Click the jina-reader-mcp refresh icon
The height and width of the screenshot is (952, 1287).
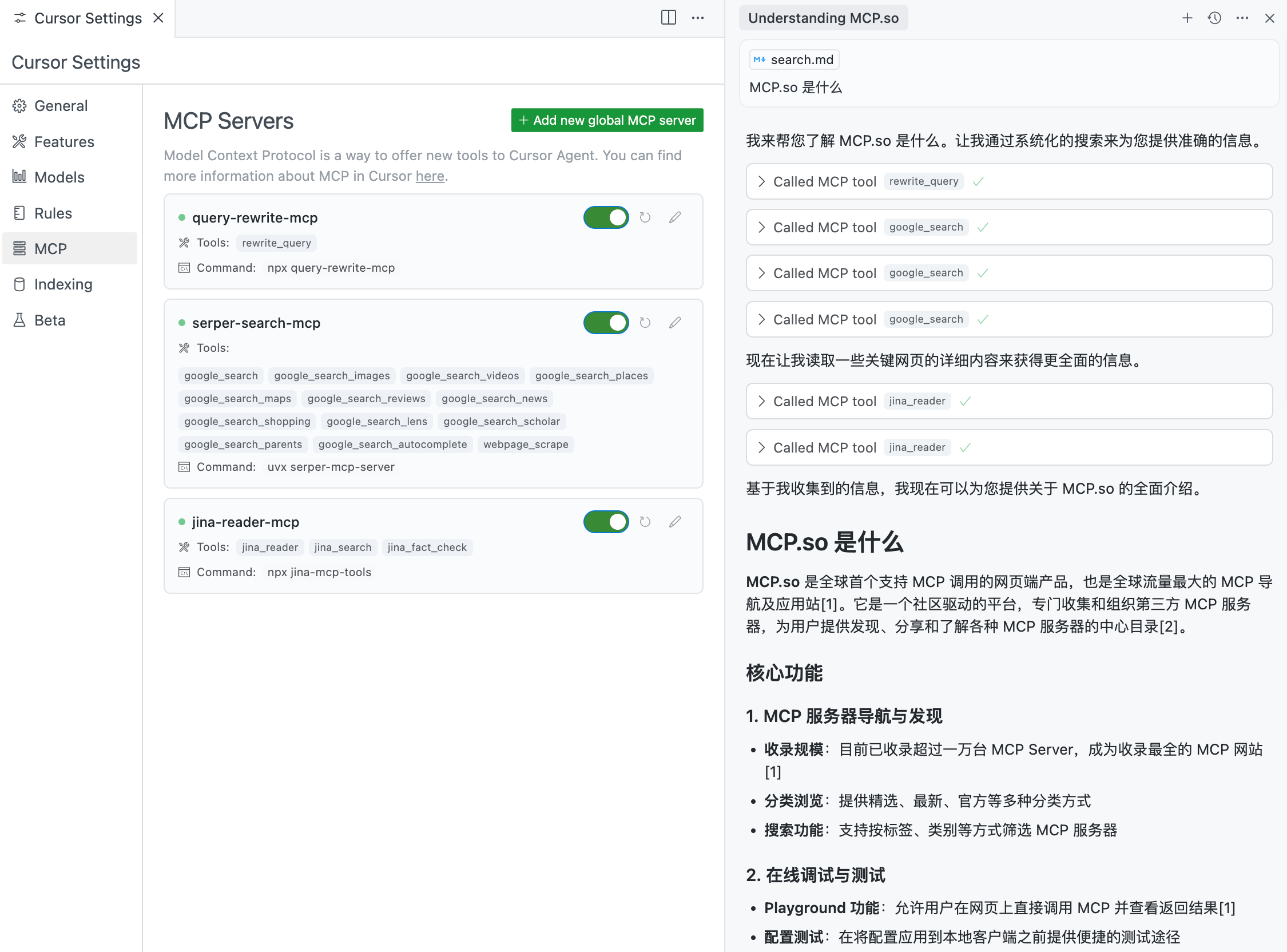click(645, 522)
